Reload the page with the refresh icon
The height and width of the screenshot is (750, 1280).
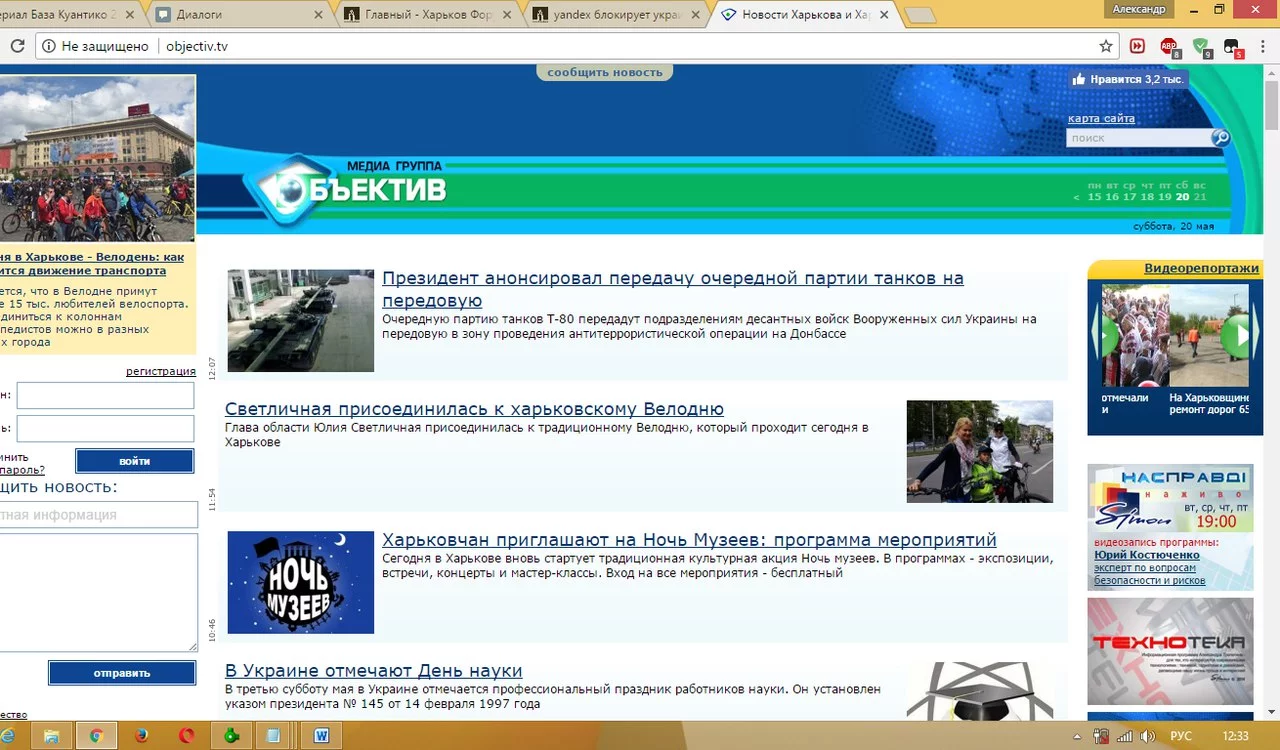click(x=16, y=45)
